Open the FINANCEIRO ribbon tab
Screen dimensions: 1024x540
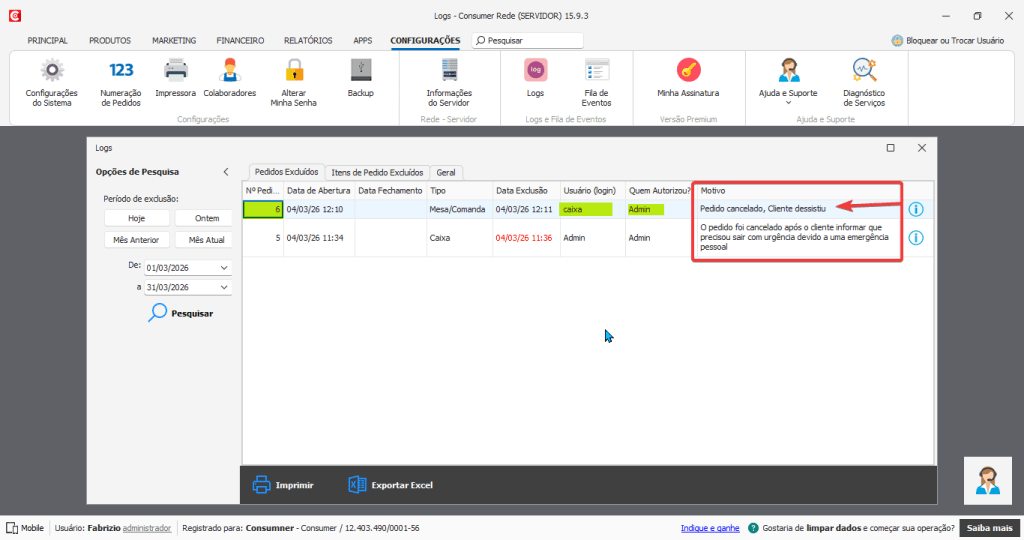(240, 40)
